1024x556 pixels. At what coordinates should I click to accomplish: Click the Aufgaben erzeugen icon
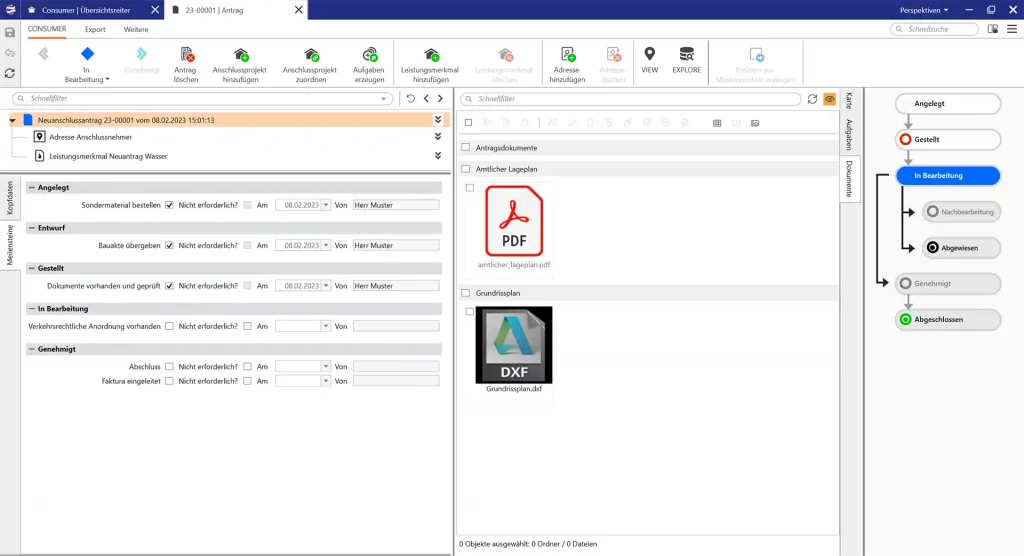pyautogui.click(x=369, y=55)
